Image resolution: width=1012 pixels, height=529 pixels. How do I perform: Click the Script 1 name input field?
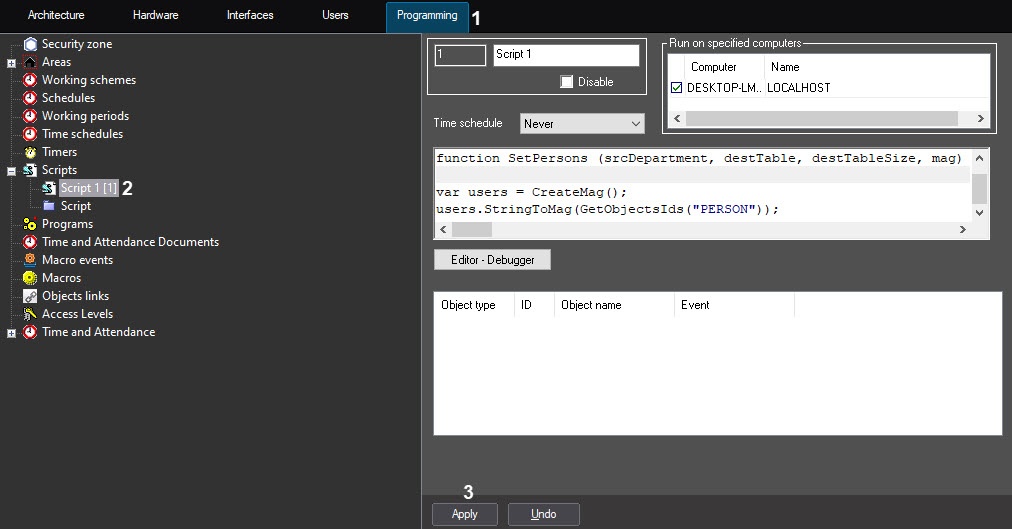(x=566, y=55)
